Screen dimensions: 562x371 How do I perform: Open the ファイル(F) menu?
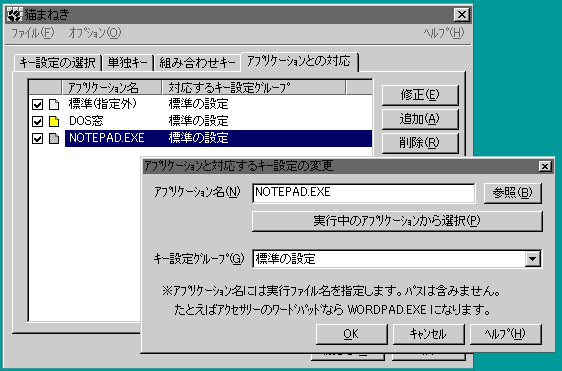click(33, 33)
